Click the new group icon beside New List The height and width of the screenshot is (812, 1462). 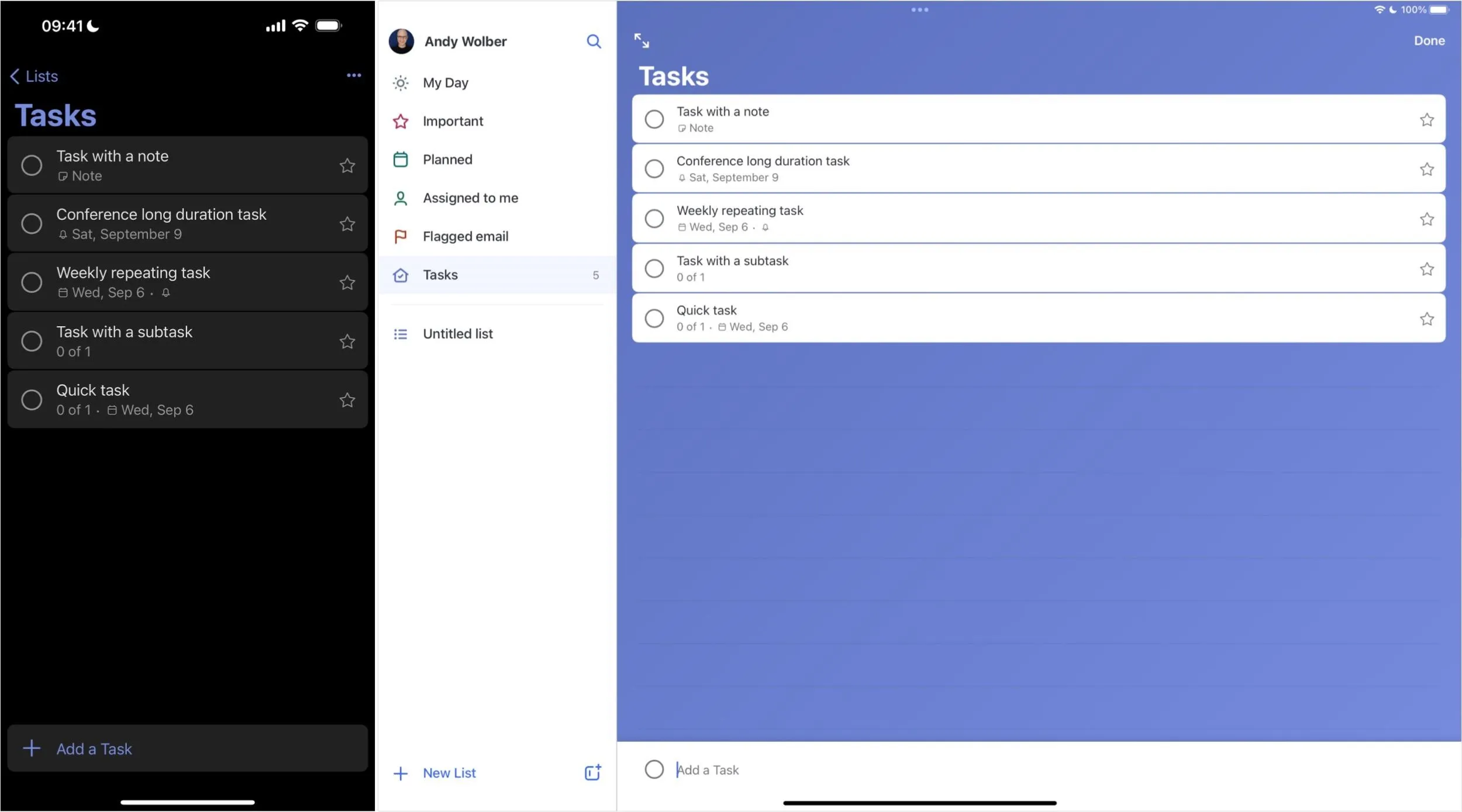(592, 773)
